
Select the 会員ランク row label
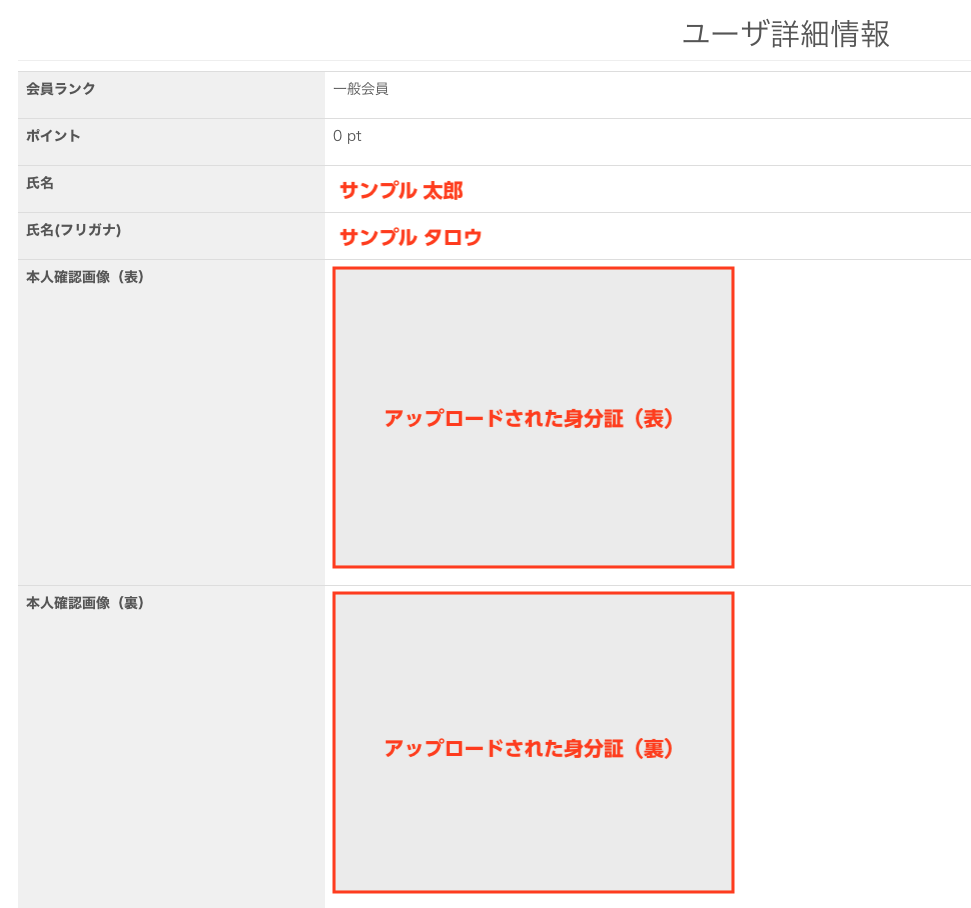point(61,89)
